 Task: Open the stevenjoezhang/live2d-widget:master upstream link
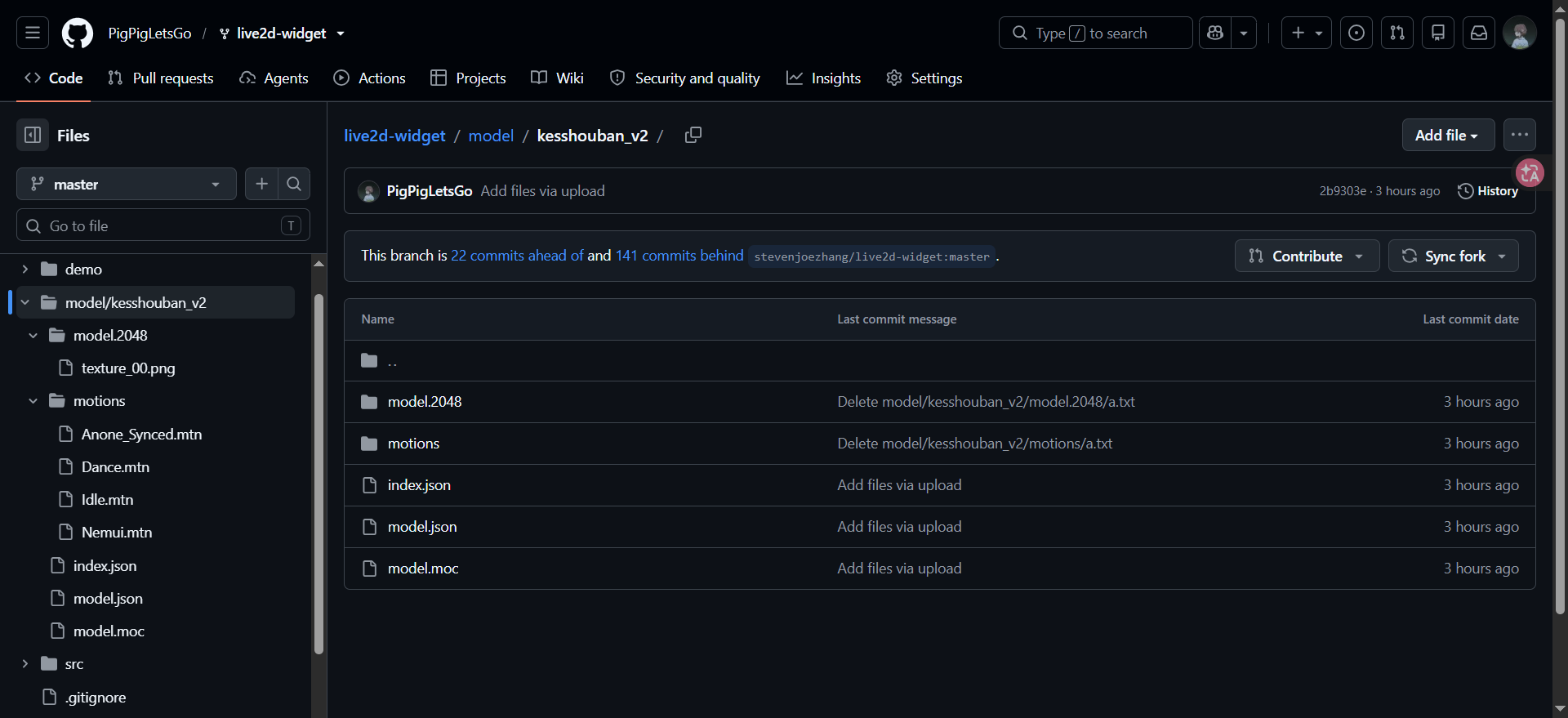[x=871, y=256]
